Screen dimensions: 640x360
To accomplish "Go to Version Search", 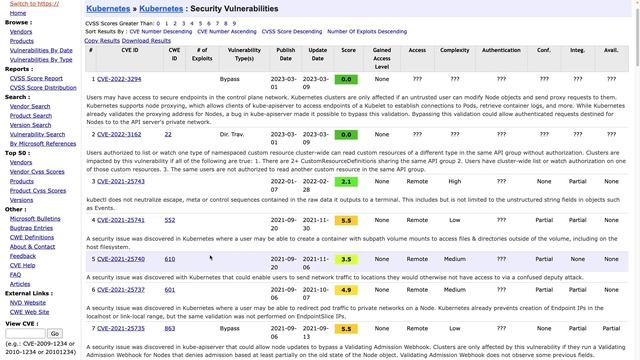I will (31, 125).
